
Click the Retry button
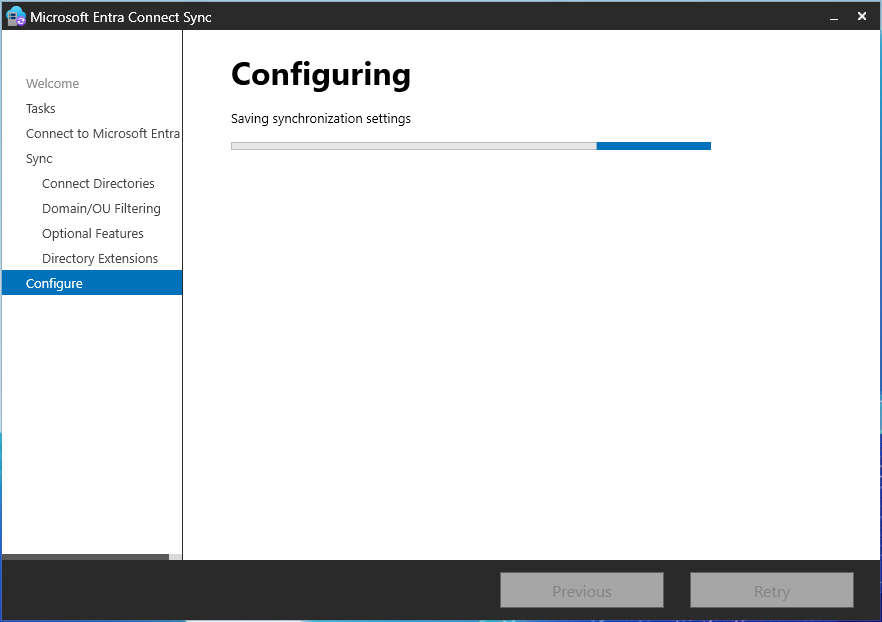(772, 591)
